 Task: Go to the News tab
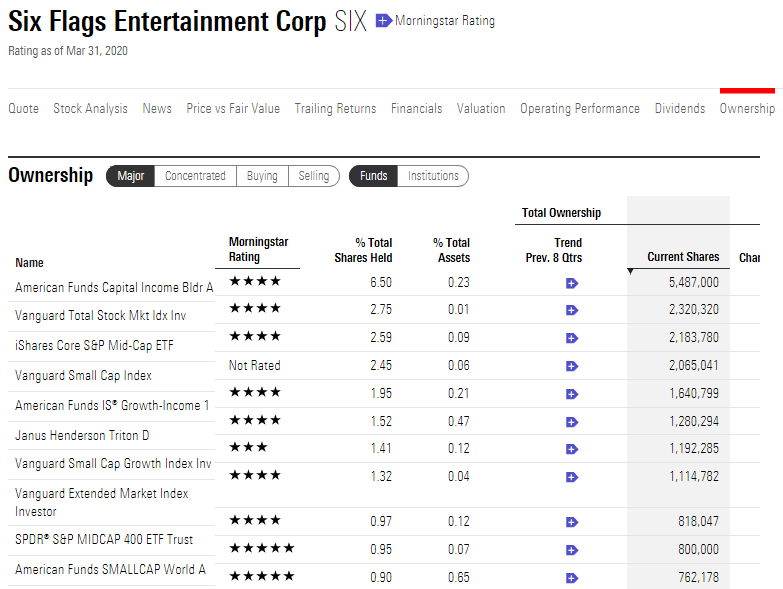pos(157,108)
